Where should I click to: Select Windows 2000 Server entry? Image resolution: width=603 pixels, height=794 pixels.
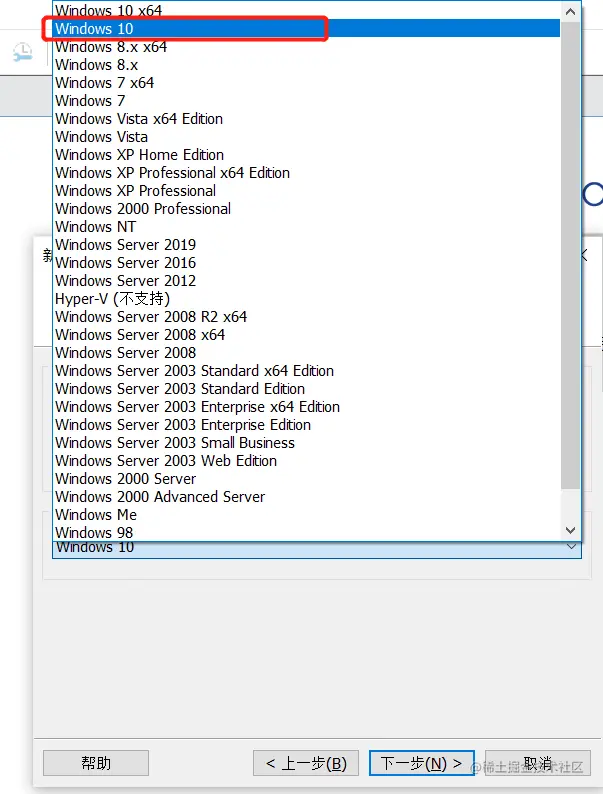point(306,478)
